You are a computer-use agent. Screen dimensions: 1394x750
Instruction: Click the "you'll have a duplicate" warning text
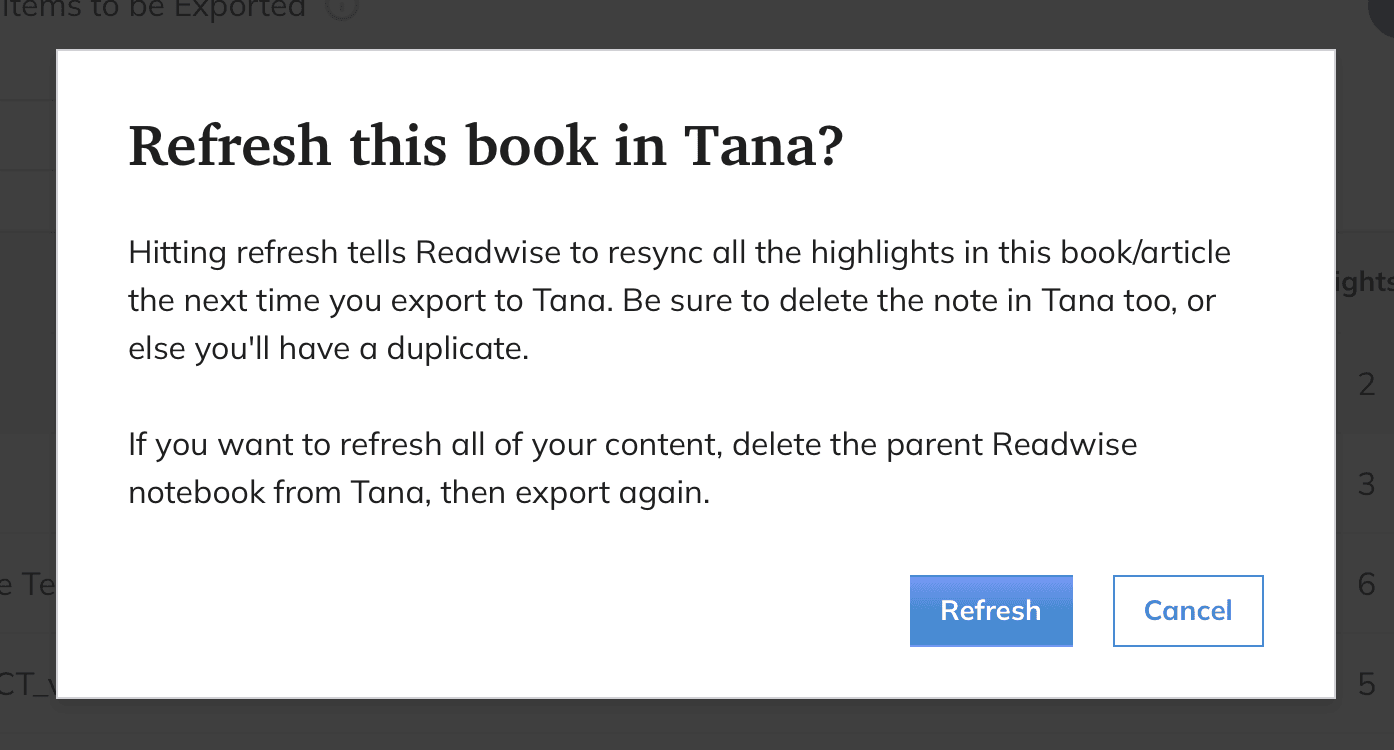pos(328,350)
